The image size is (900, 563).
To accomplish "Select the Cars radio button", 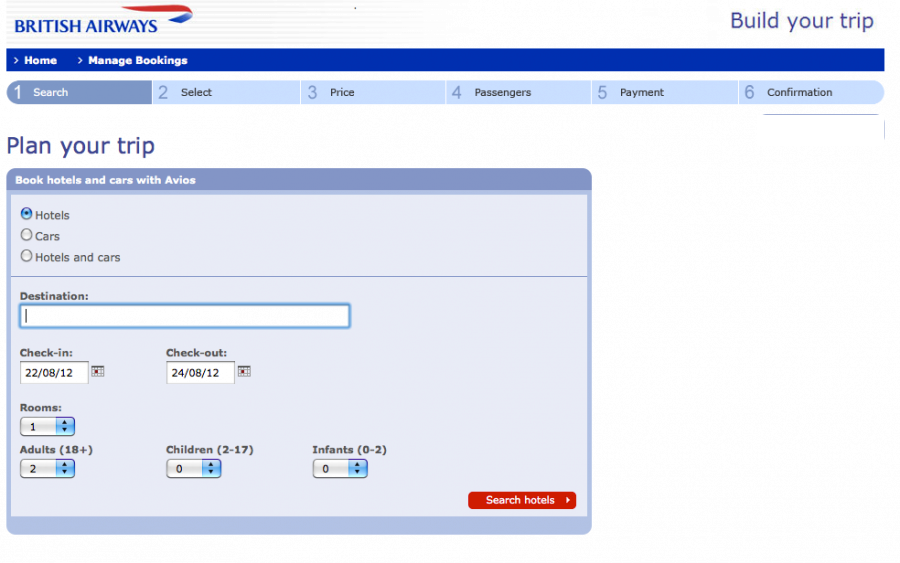I will point(26,235).
